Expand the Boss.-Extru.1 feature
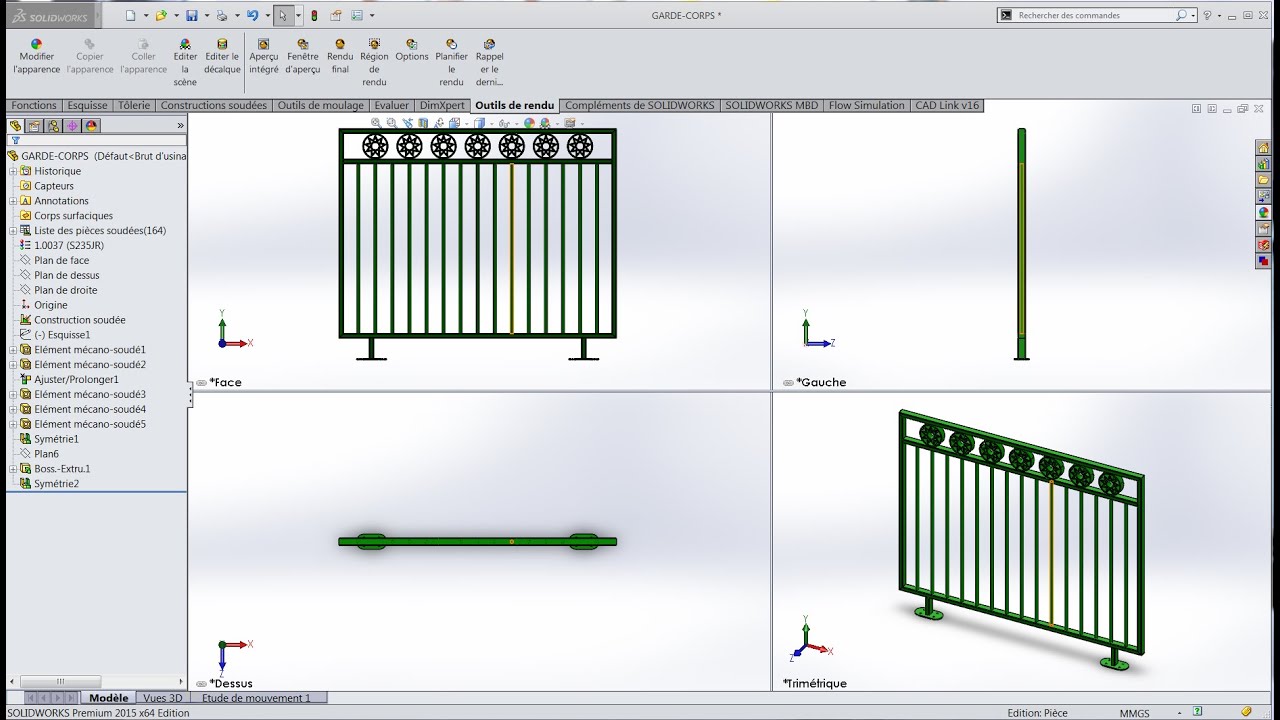 tap(13, 469)
